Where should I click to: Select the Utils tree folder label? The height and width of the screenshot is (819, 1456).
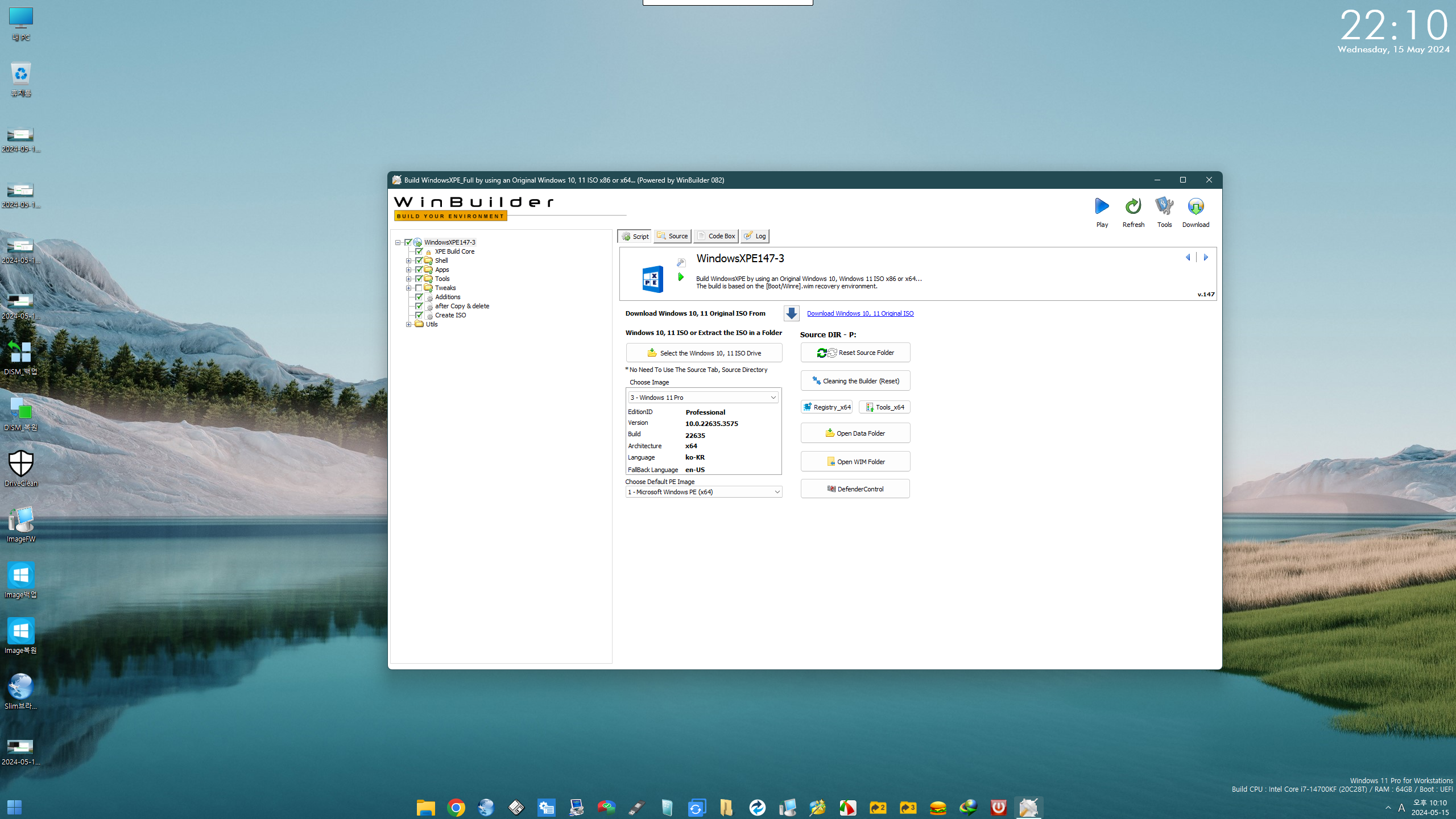(x=432, y=324)
